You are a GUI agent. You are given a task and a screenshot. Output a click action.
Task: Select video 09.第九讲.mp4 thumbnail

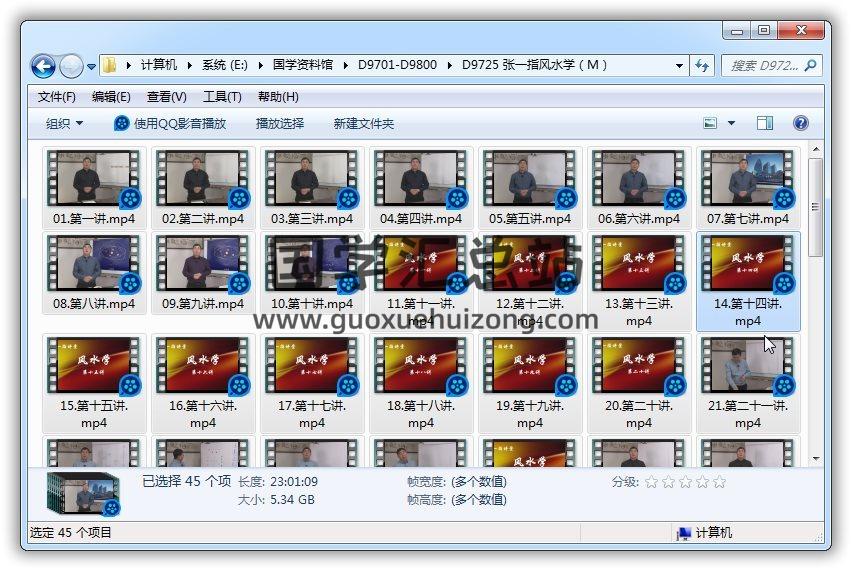click(203, 263)
